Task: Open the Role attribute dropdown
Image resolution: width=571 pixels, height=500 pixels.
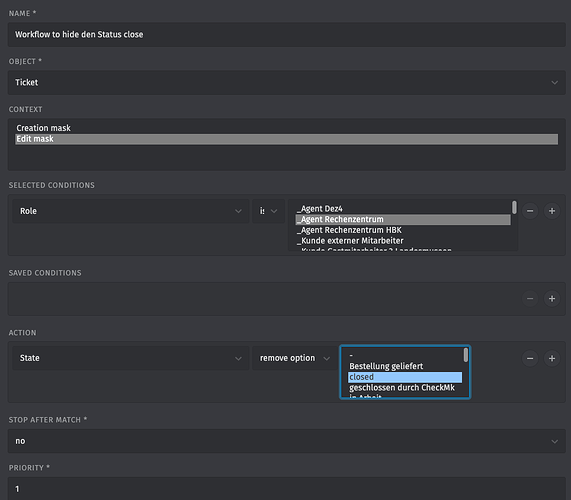Action: (131, 211)
